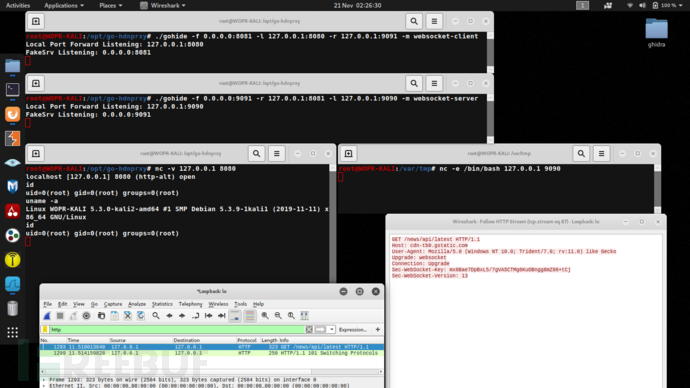Reload the capture file in Wireshark toolbar
690x388 pixels.
tap(141, 316)
